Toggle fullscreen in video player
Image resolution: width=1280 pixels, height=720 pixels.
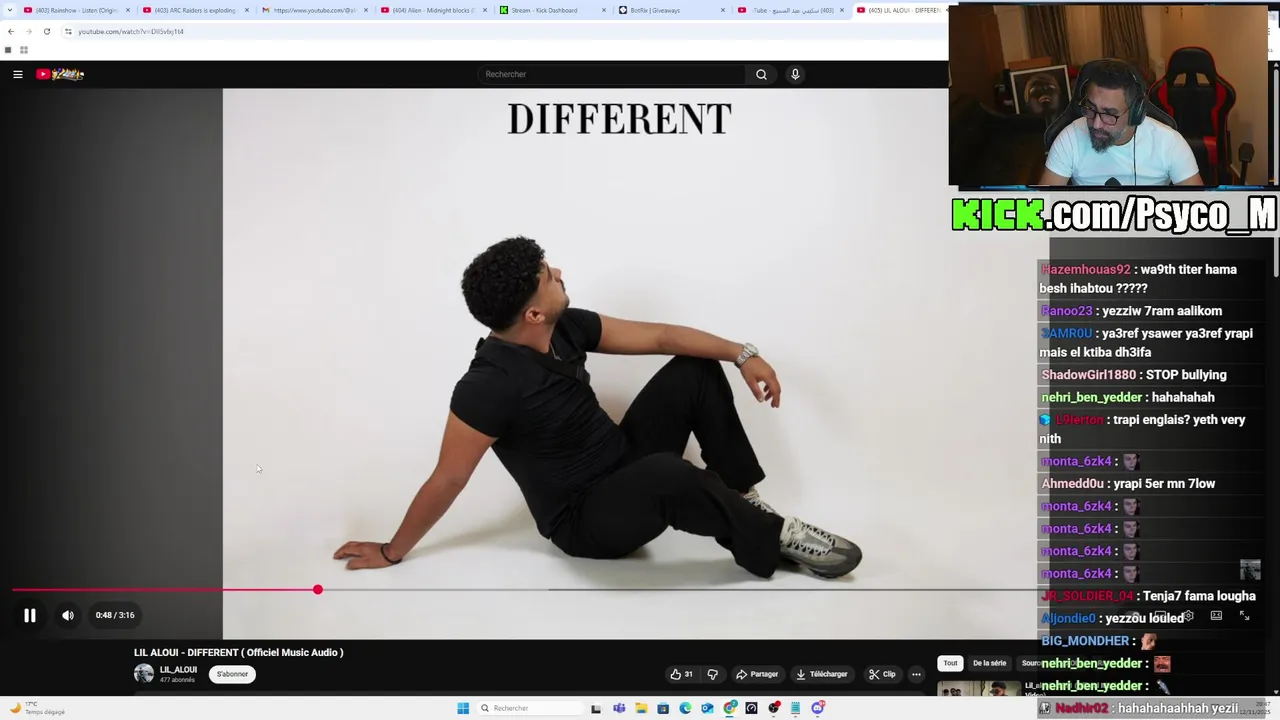click(1244, 616)
